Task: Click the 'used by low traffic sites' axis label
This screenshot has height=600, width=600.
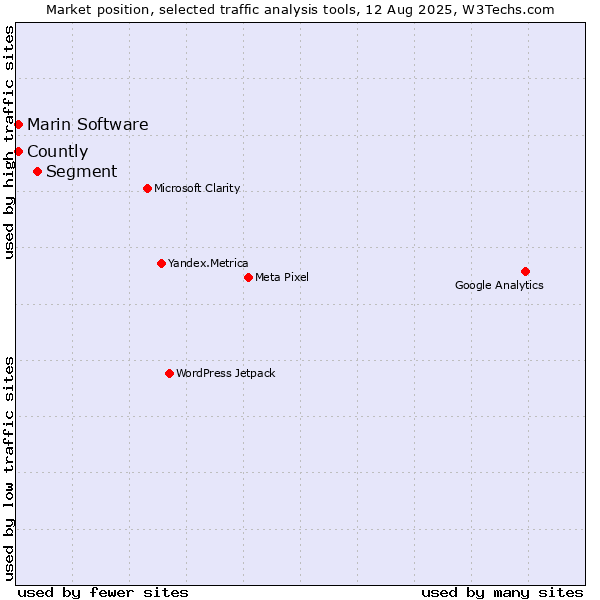Action: pos(8,469)
